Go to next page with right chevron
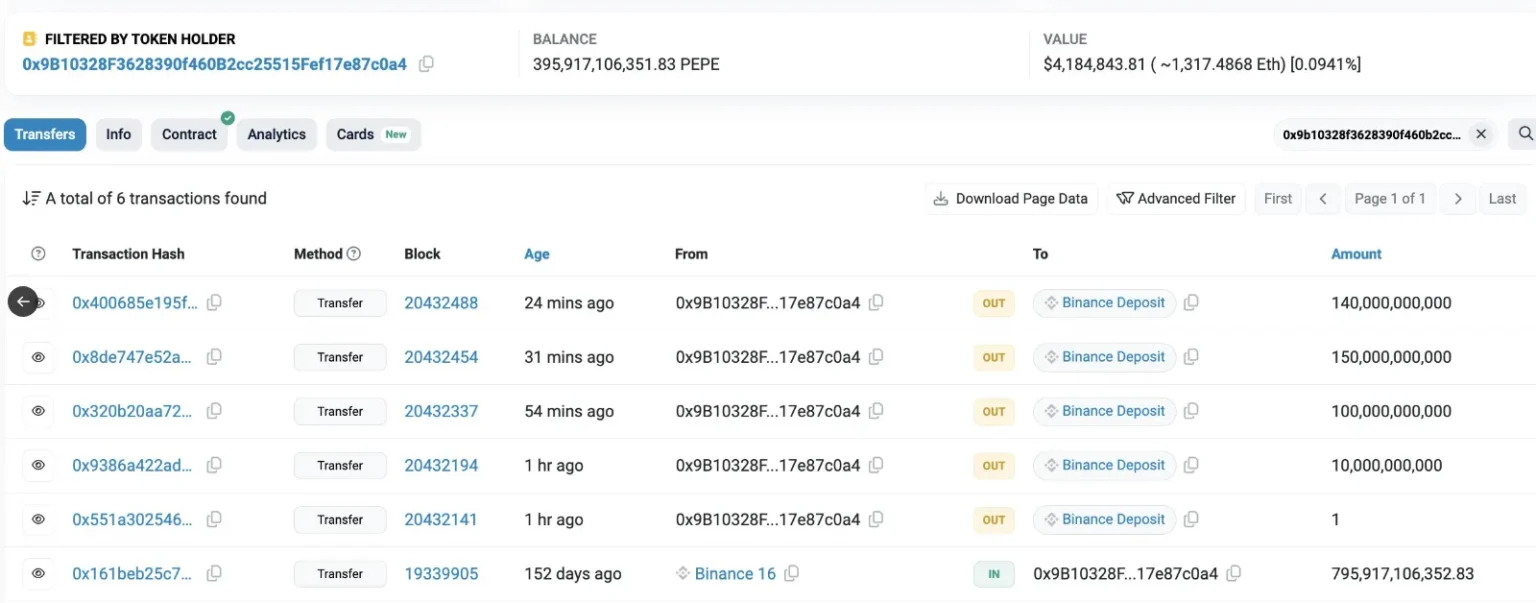This screenshot has height=603, width=1536. [x=1458, y=198]
